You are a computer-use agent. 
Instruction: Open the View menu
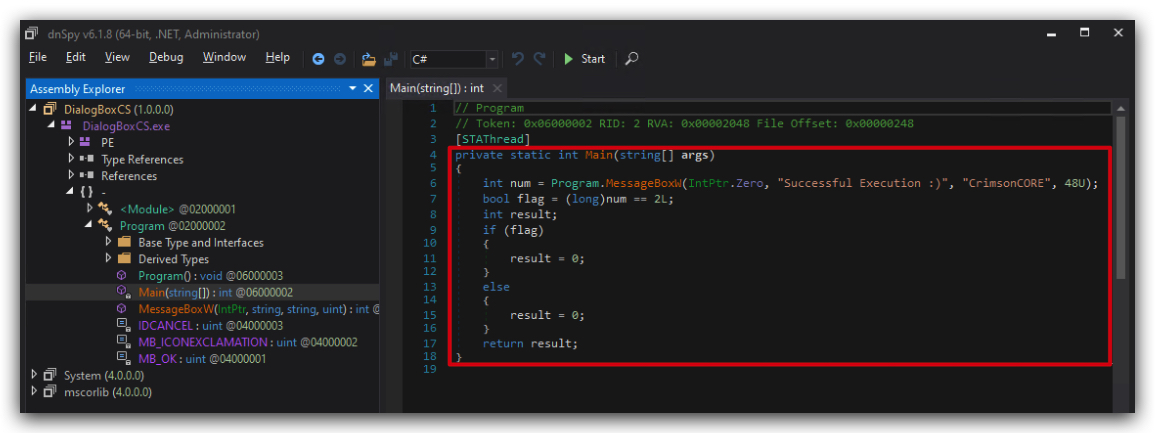[x=117, y=57]
